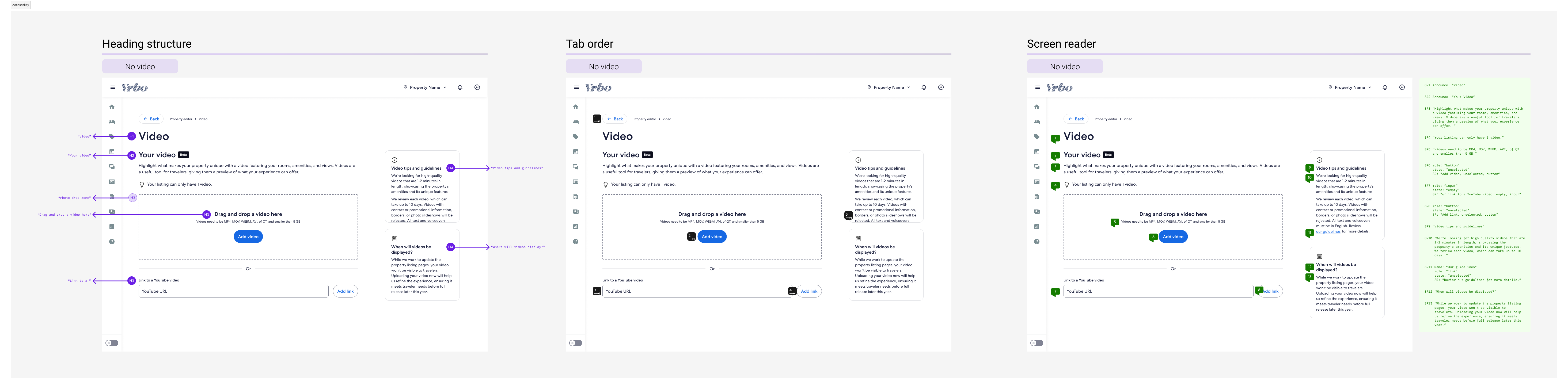The width and height of the screenshot is (1568, 389).
Task: Expand Property Name dropdown in Heading structure mockup
Action: click(425, 87)
